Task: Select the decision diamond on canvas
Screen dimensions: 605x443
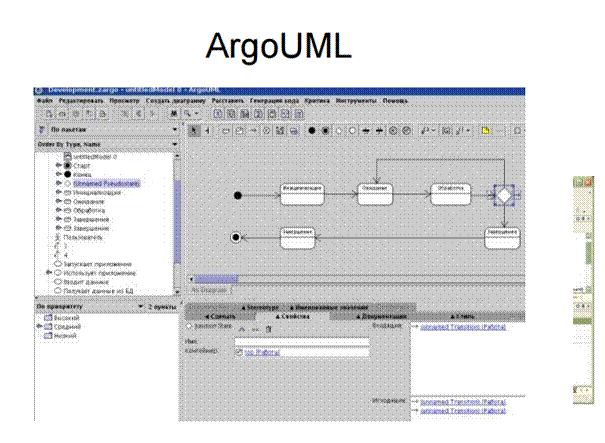Action: [x=504, y=196]
